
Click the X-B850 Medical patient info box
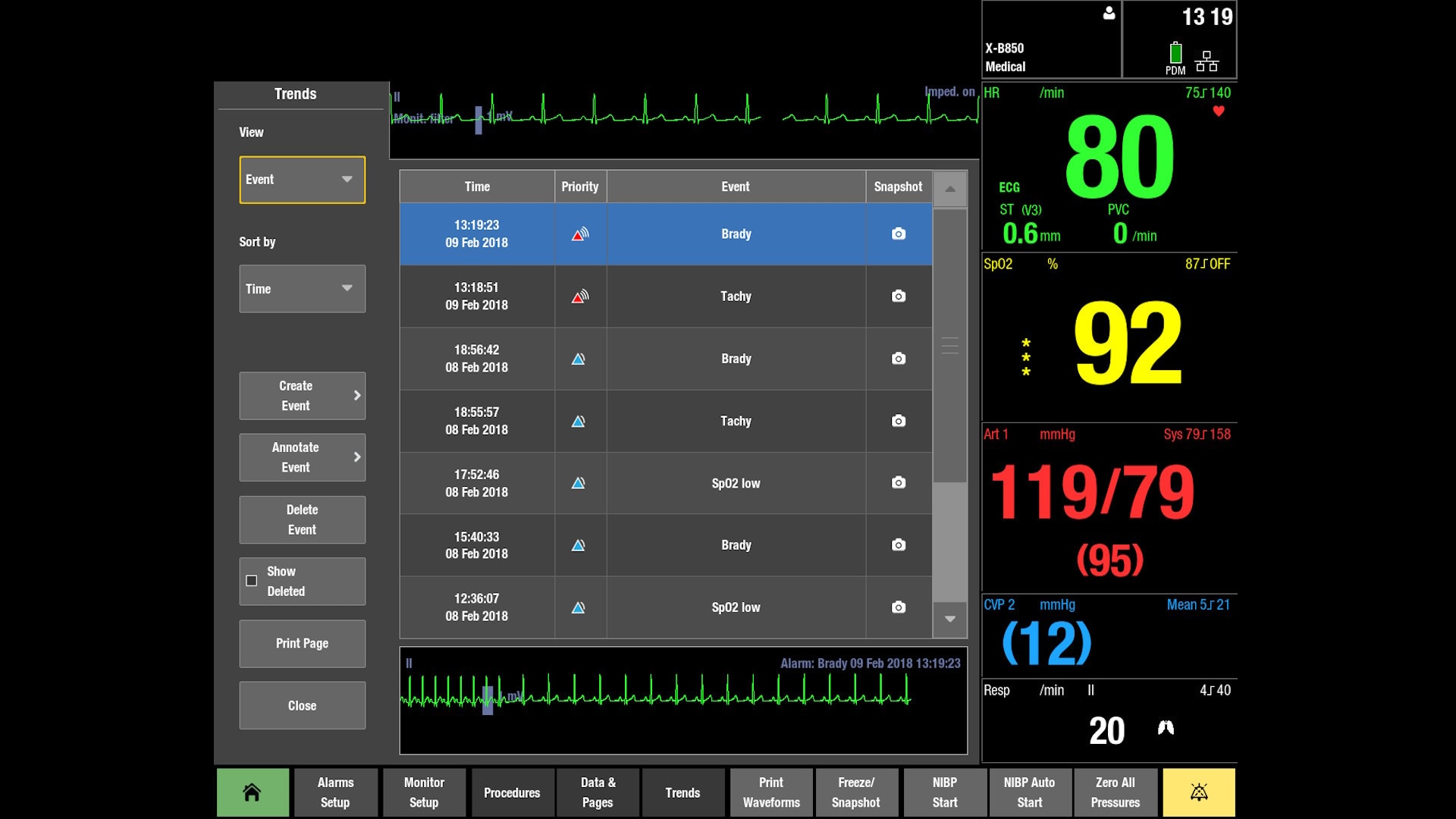(x=1052, y=39)
